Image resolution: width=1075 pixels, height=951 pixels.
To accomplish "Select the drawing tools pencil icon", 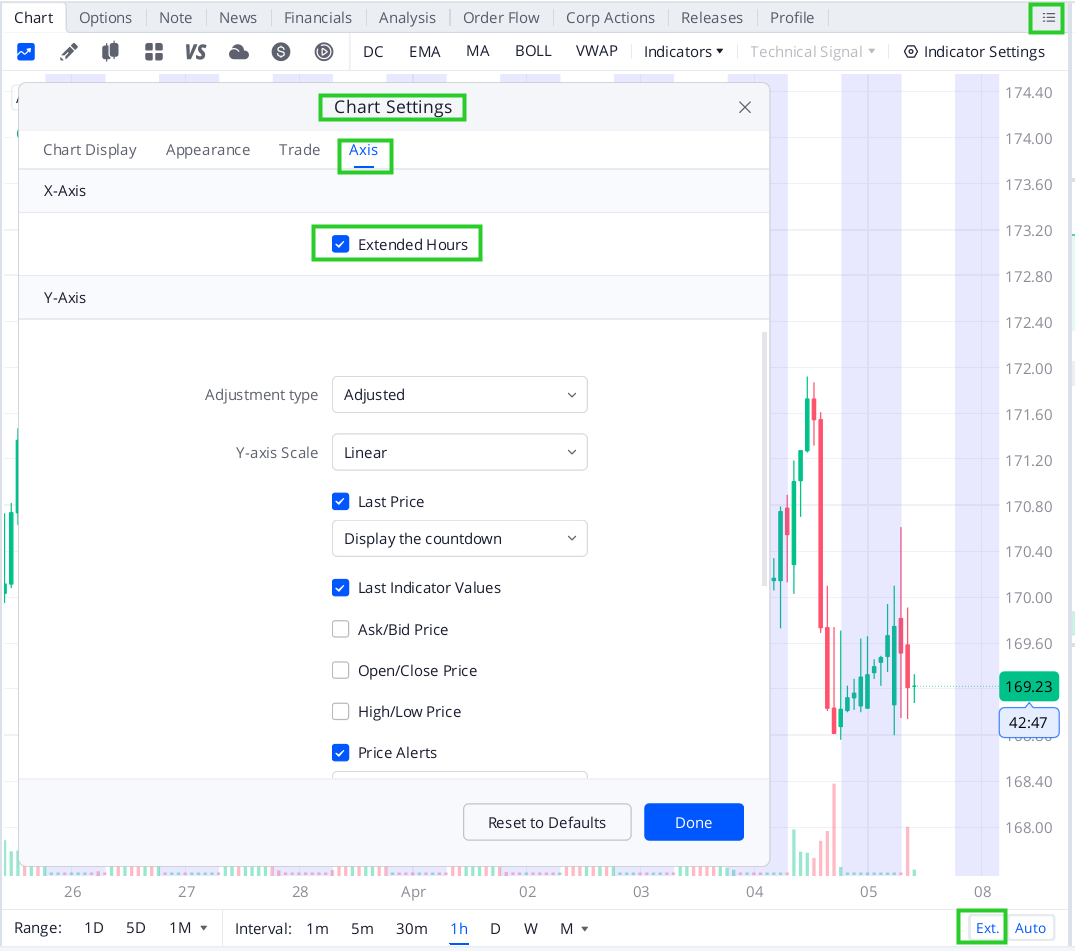I will (69, 51).
